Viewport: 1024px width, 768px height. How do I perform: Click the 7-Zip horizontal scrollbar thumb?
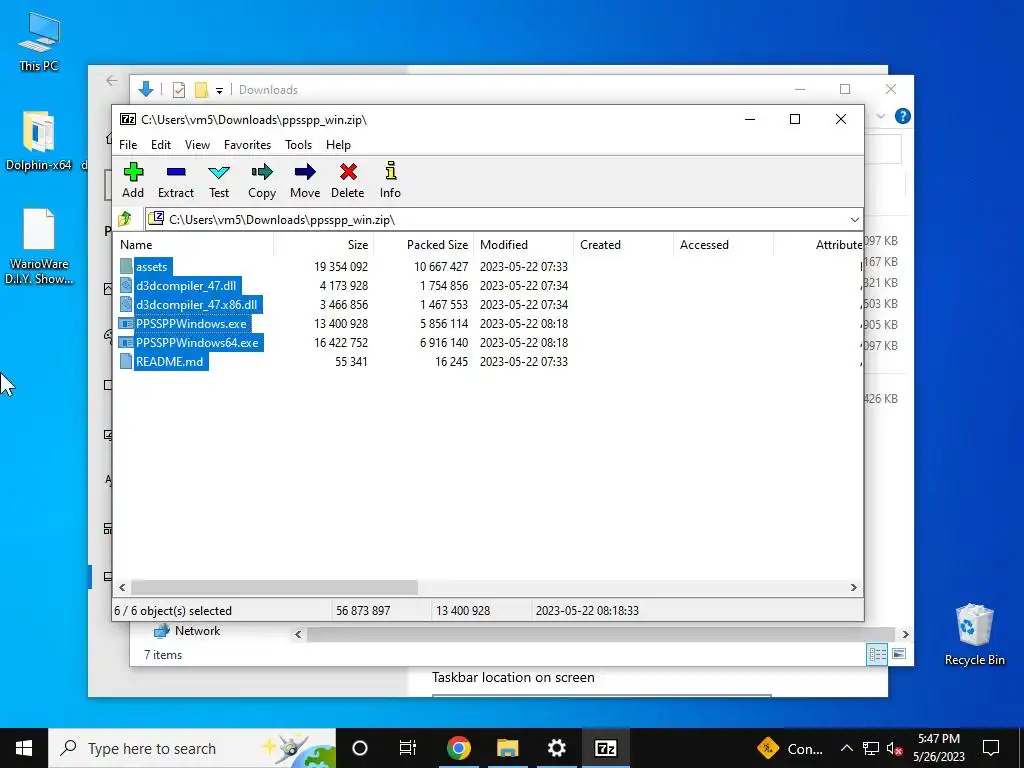point(274,587)
